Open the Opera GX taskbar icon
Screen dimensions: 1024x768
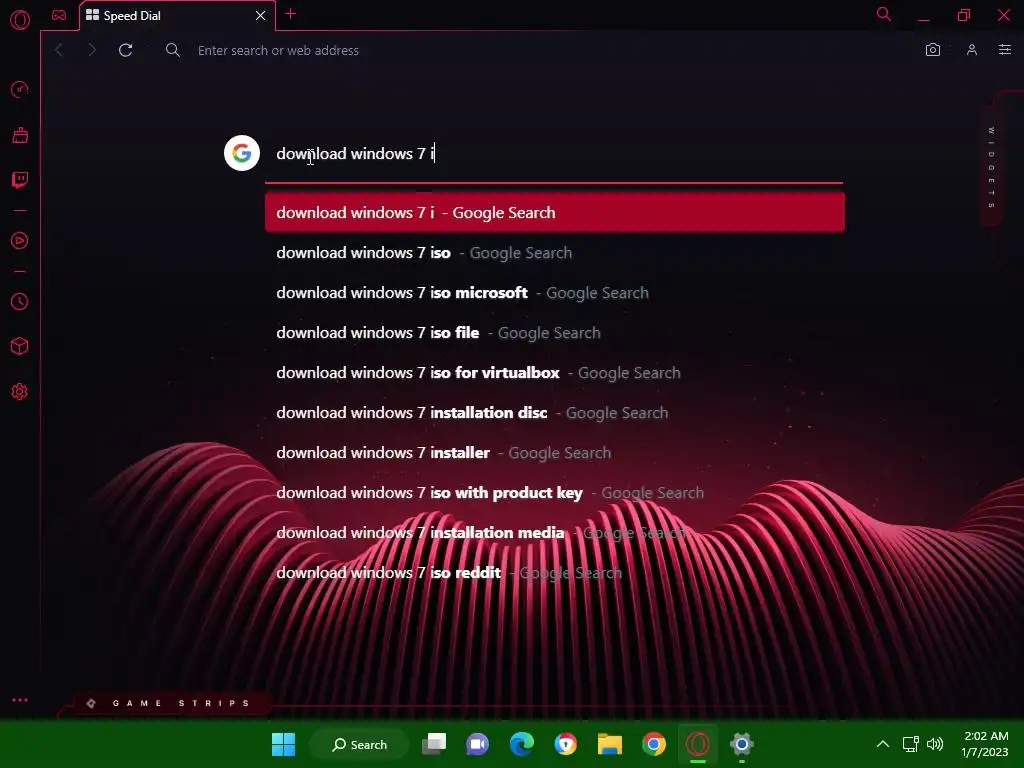pyautogui.click(x=697, y=744)
